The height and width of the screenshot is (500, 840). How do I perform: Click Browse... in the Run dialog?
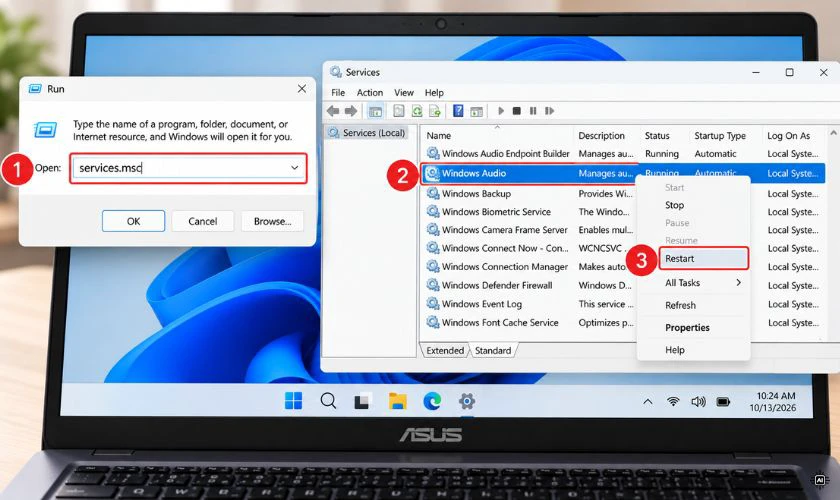[x=272, y=221]
